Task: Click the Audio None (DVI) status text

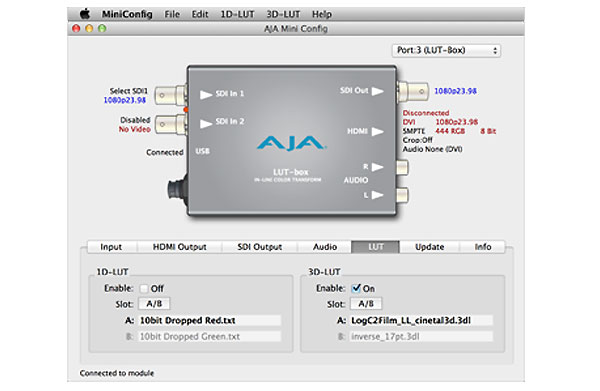Action: pyautogui.click(x=432, y=149)
